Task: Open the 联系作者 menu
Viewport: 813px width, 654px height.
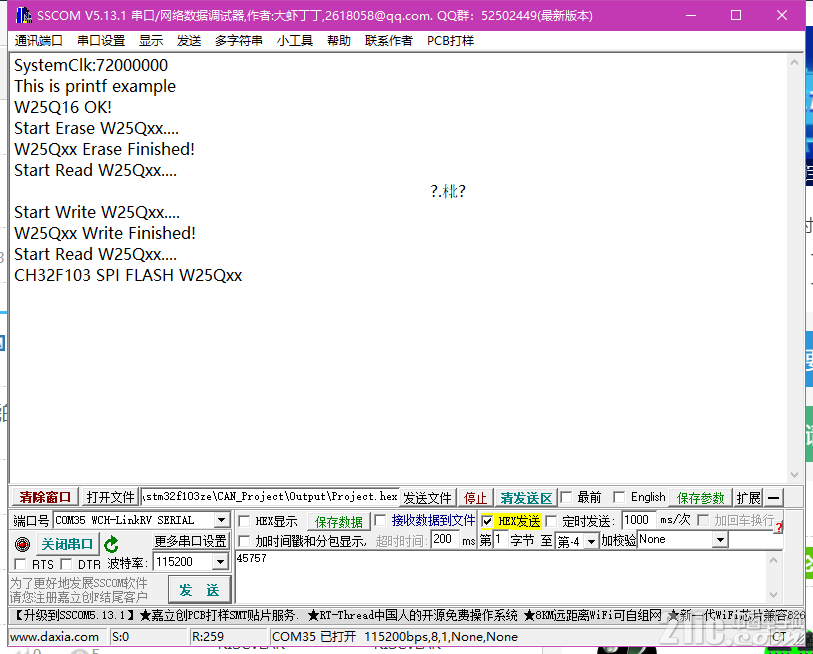Action: 388,40
